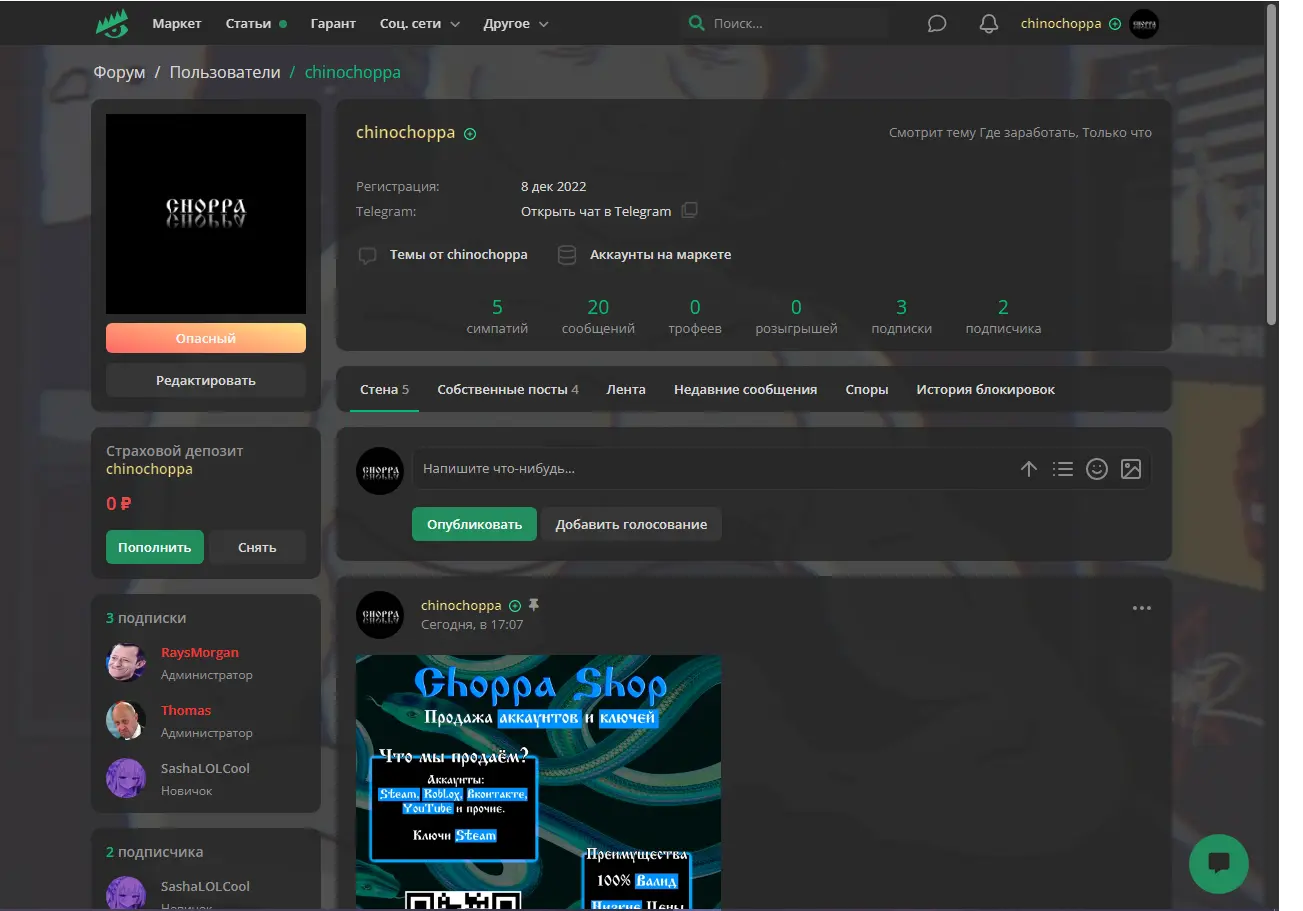
Task: Click Открыть чат в Telegram link
Action: pyautogui.click(x=596, y=211)
